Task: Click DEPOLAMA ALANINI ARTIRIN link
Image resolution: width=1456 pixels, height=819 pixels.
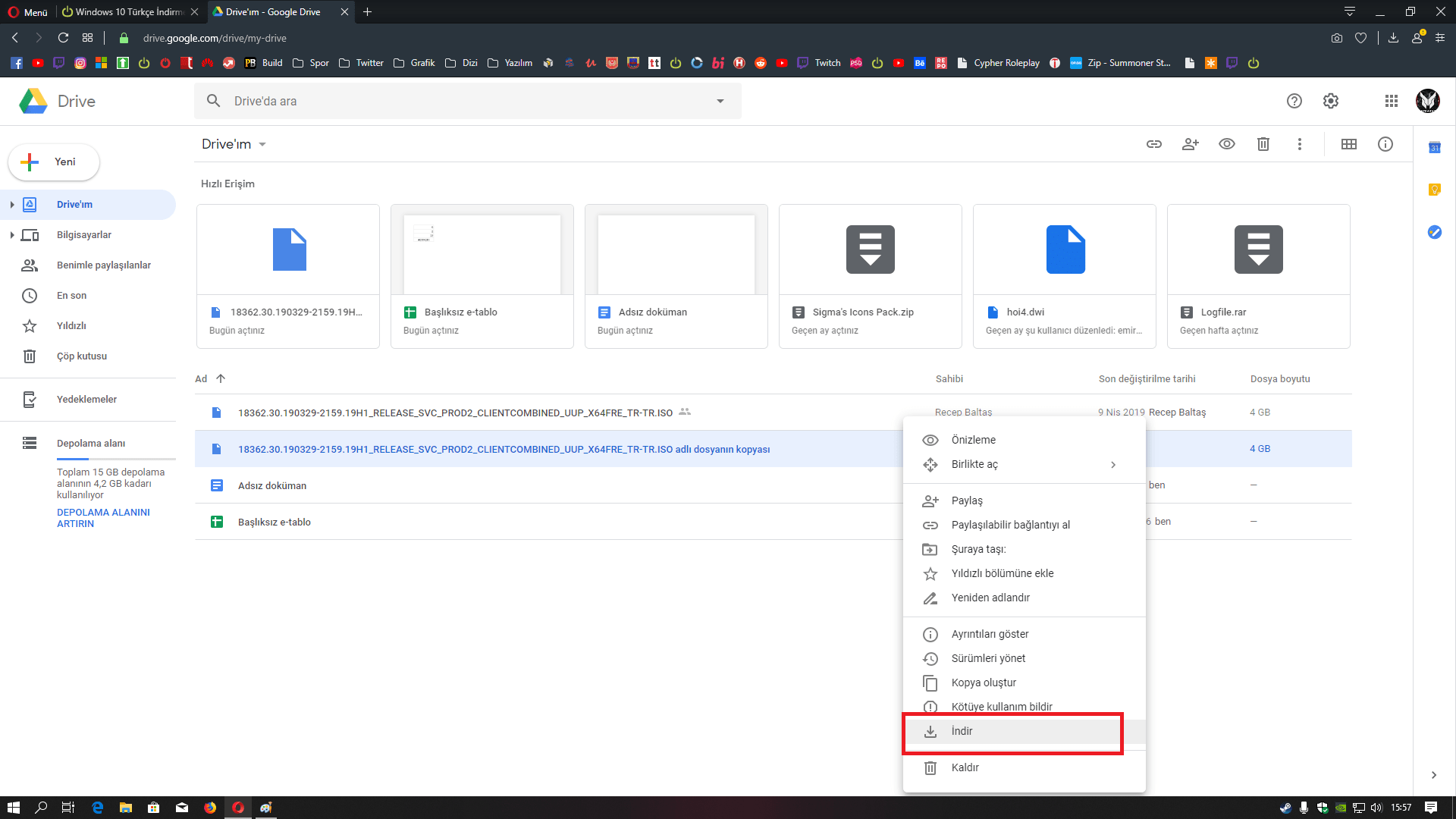Action: (103, 518)
